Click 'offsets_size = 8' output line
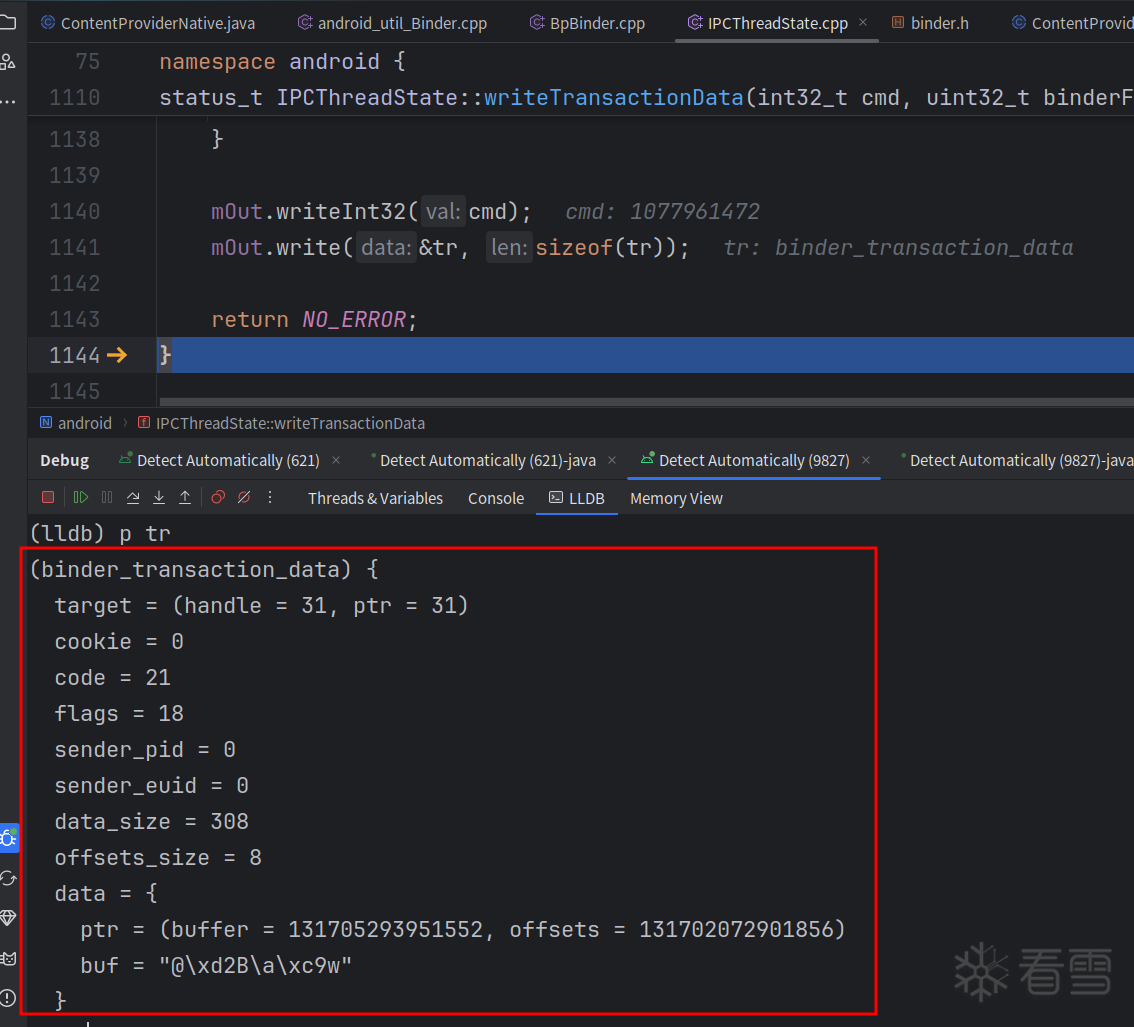This screenshot has width=1134, height=1027. 158,858
